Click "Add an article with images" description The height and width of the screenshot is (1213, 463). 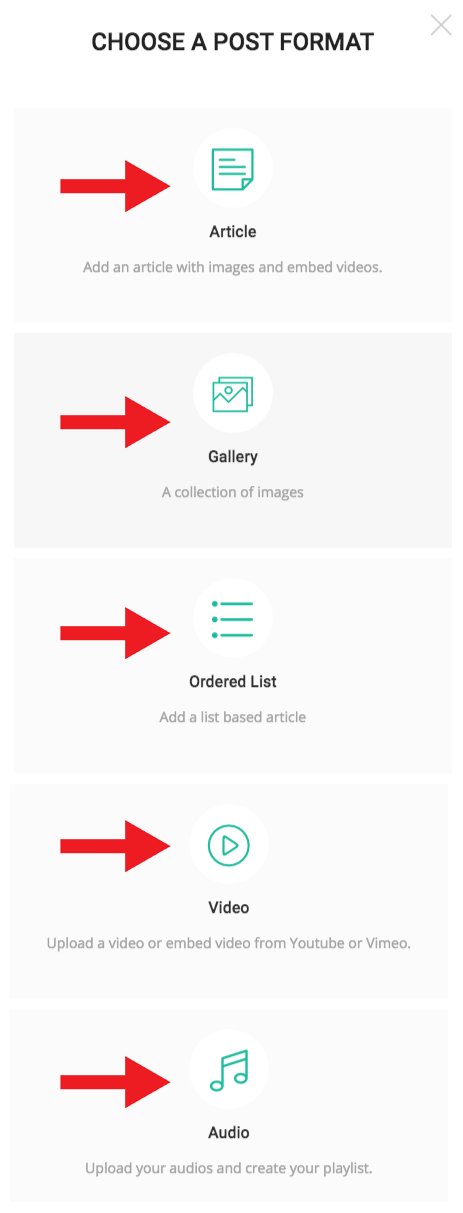click(233, 268)
